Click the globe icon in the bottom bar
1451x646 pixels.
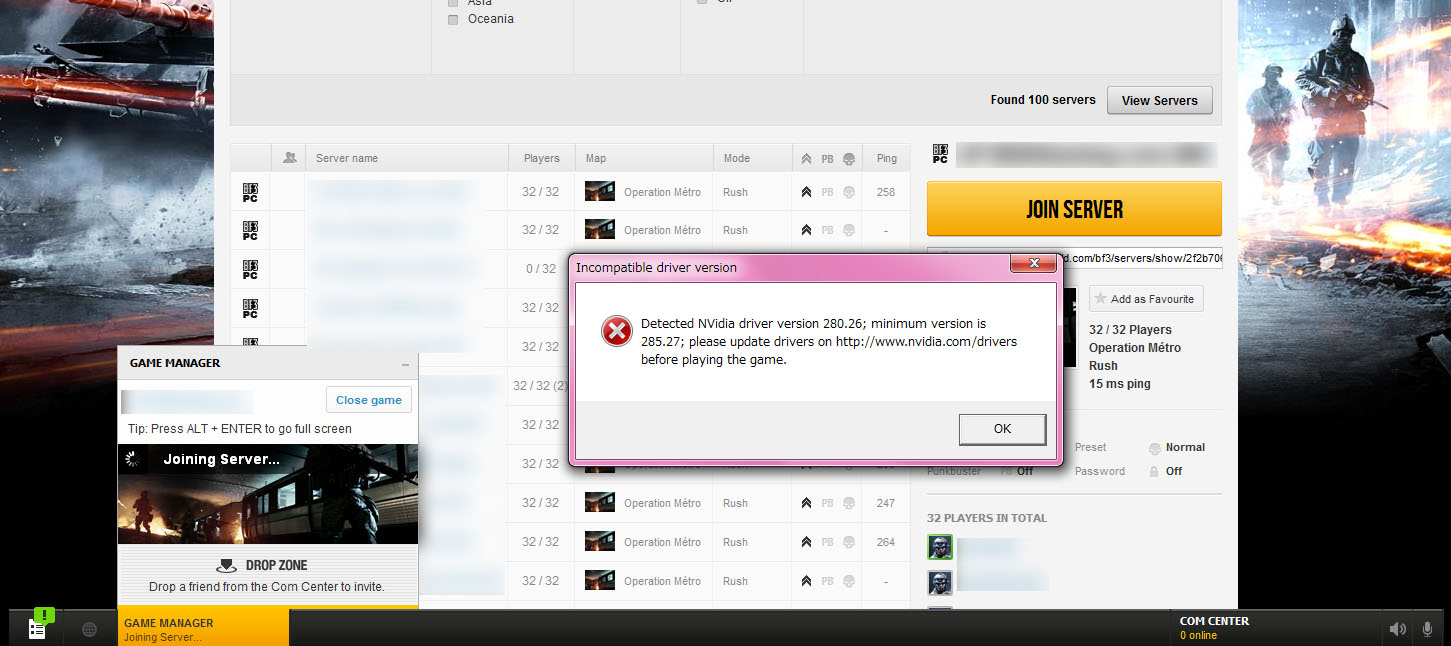point(89,629)
